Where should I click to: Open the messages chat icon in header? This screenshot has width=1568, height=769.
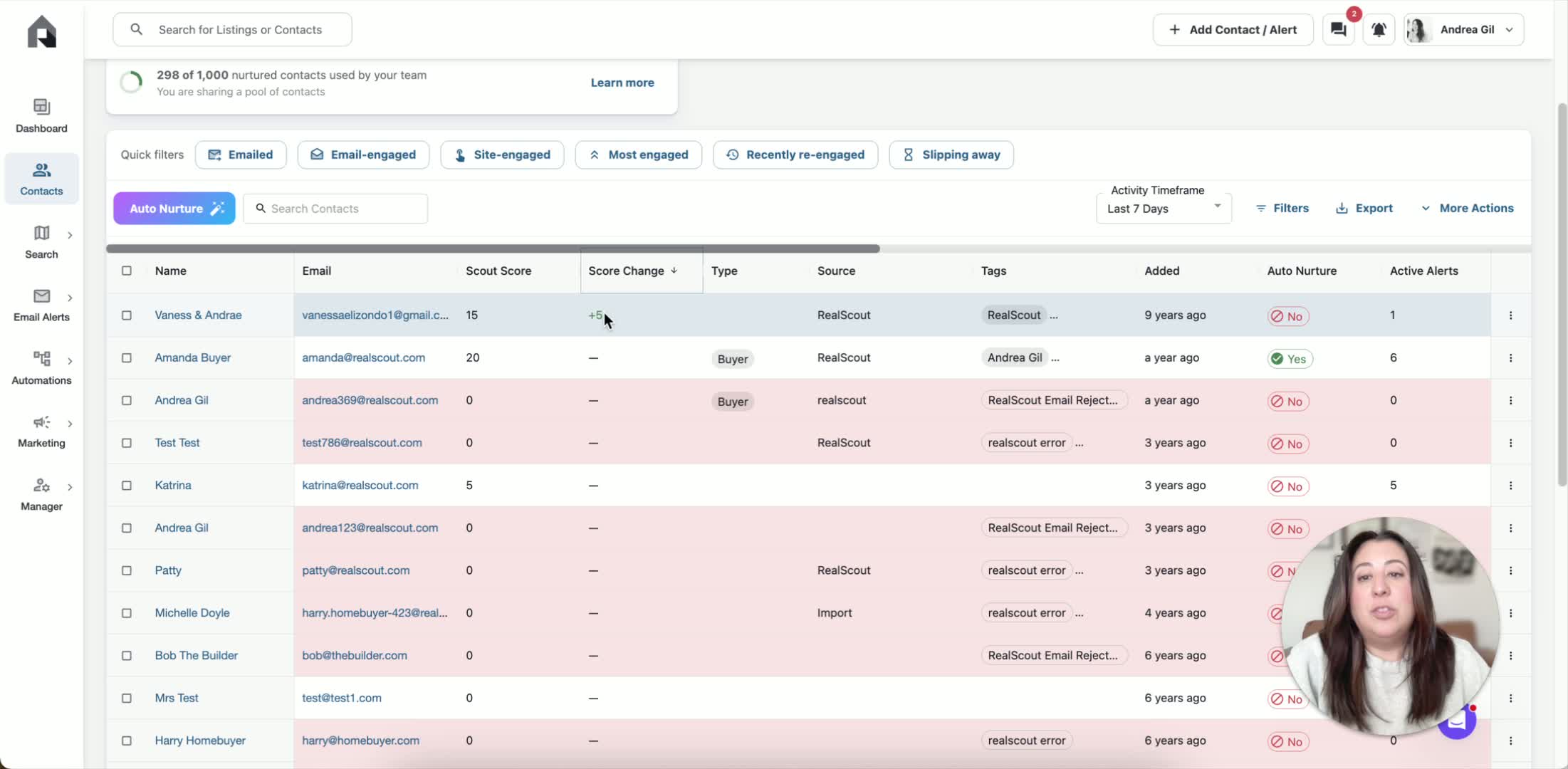point(1339,30)
